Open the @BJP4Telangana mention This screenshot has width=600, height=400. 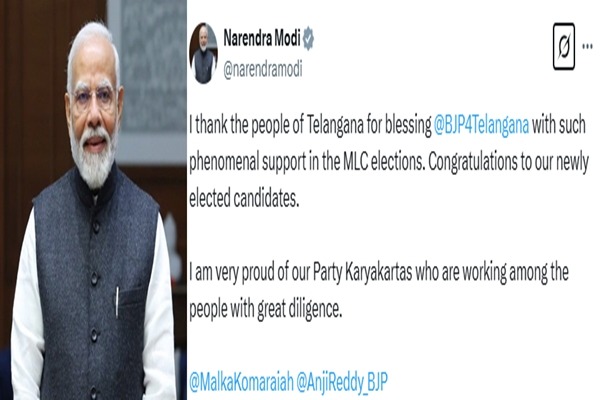coord(481,125)
